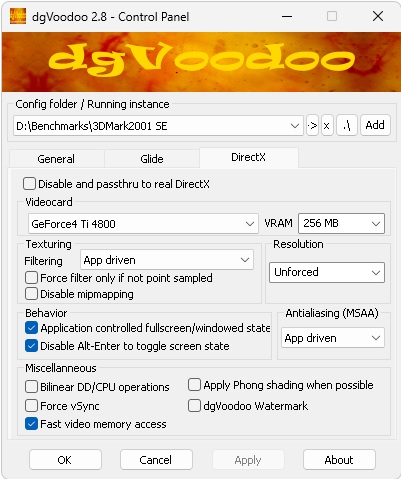Open the Videocard GeForce4 Ti 4800 dropdown
The width and height of the screenshot is (401, 479).
(x=143, y=223)
